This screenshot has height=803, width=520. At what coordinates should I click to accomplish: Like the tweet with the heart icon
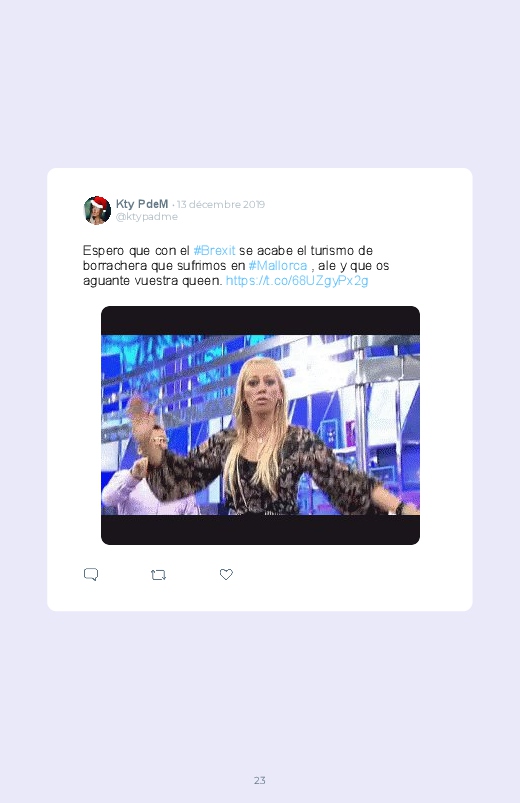click(x=226, y=574)
